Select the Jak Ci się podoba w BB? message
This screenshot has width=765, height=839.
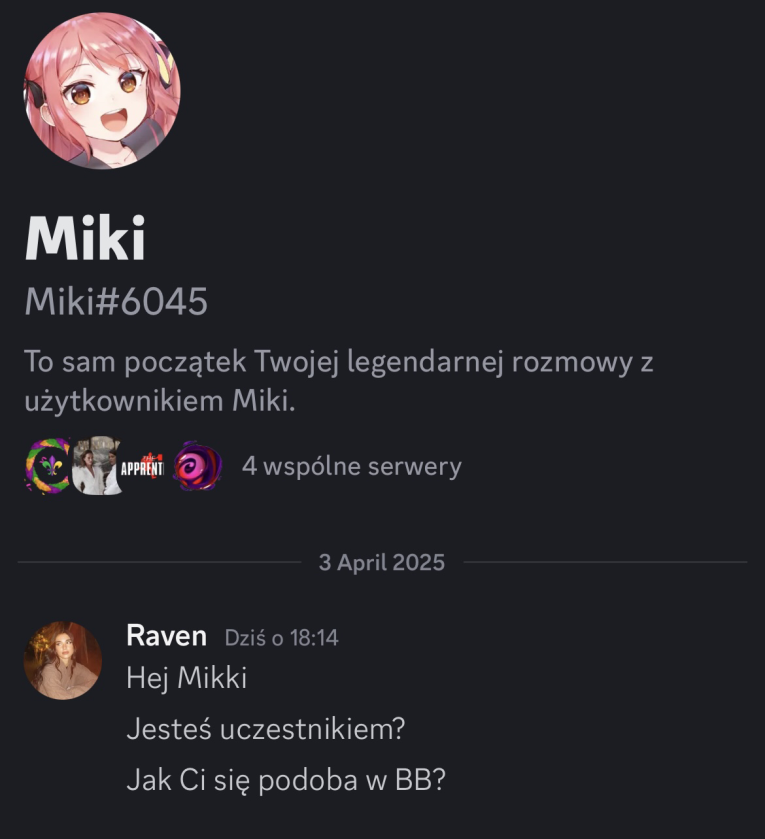click(286, 780)
